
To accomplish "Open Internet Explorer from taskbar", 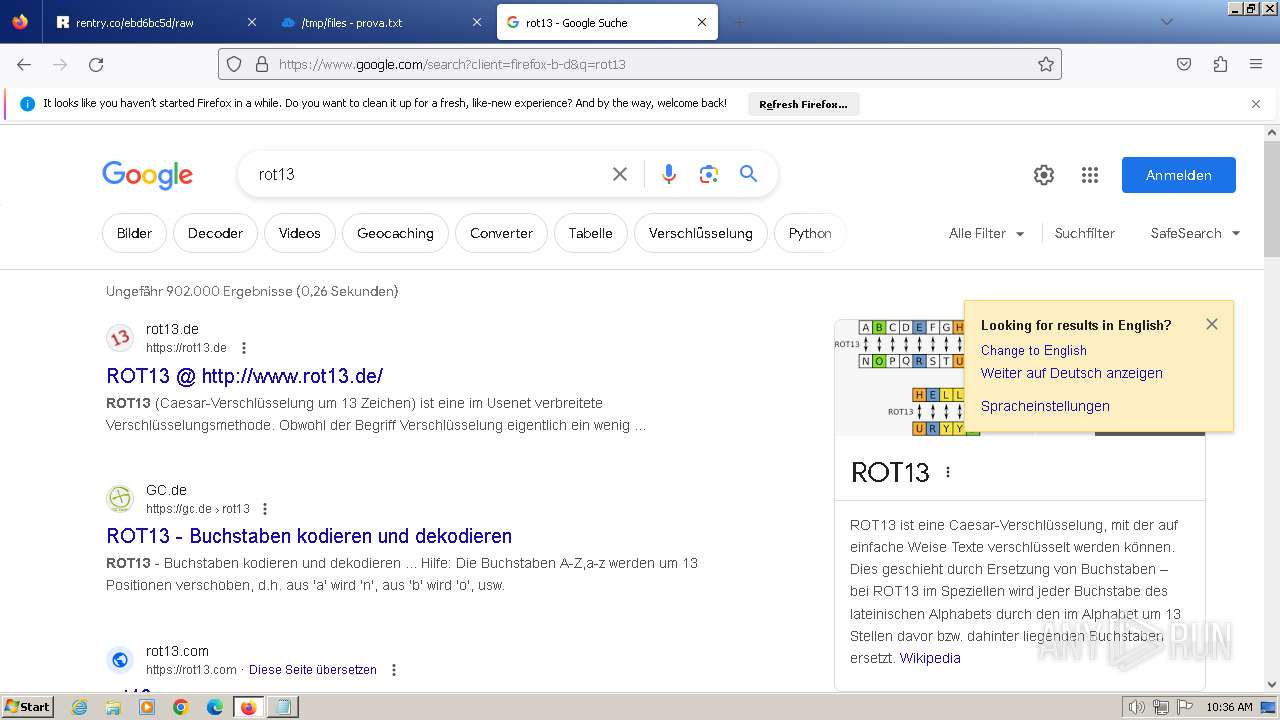I will click(80, 707).
